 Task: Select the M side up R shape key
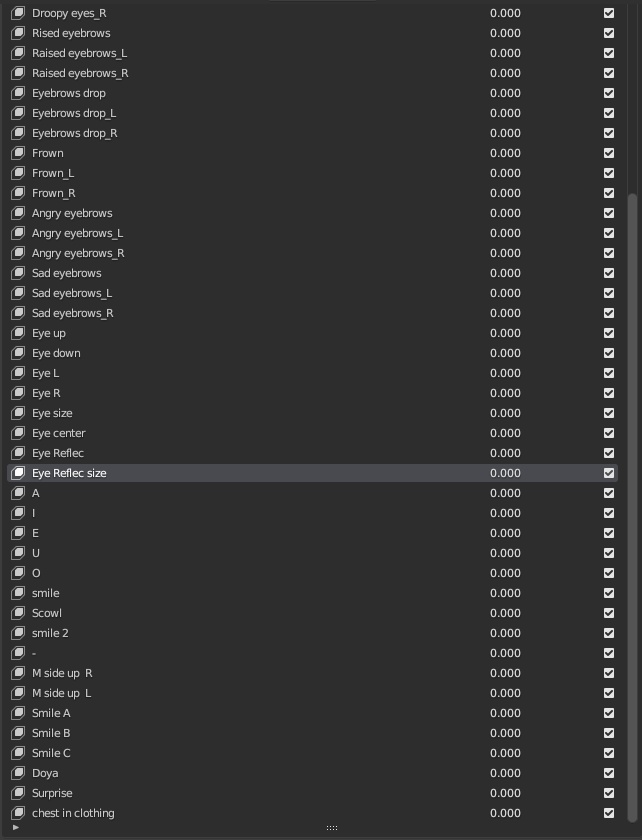[x=62, y=673]
